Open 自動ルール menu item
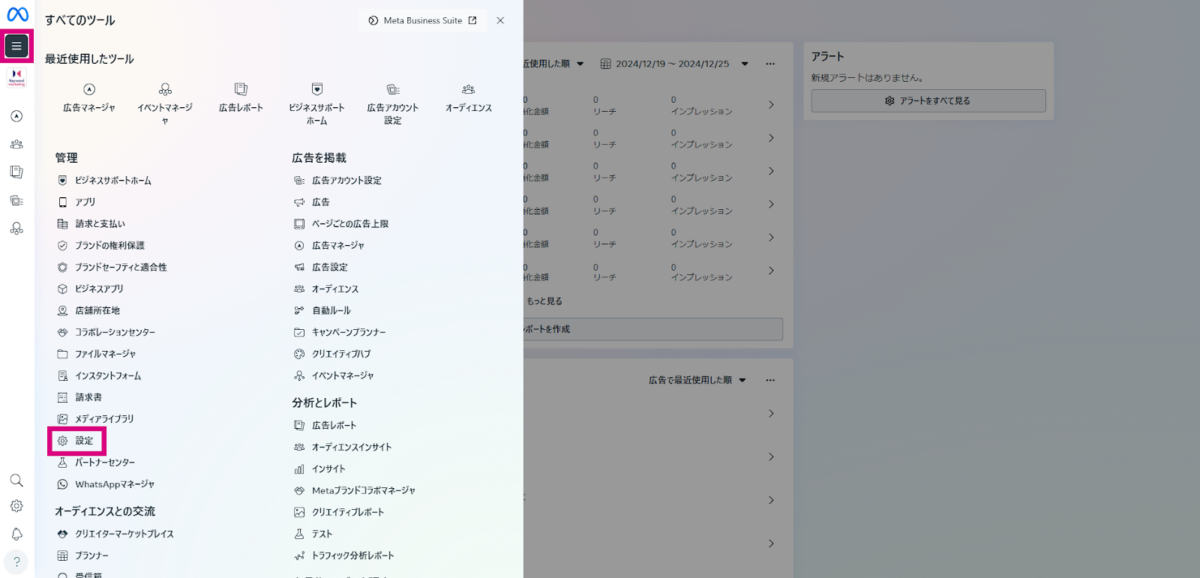Viewport: 1200px width, 578px height. tap(322, 311)
